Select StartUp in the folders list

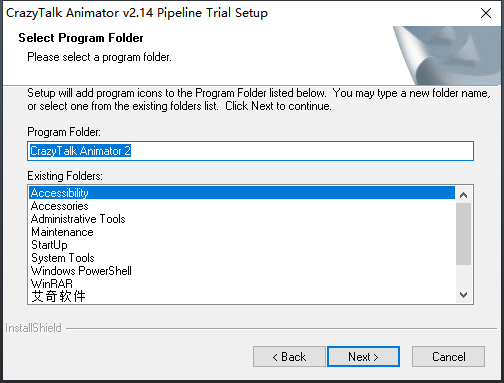point(242,245)
